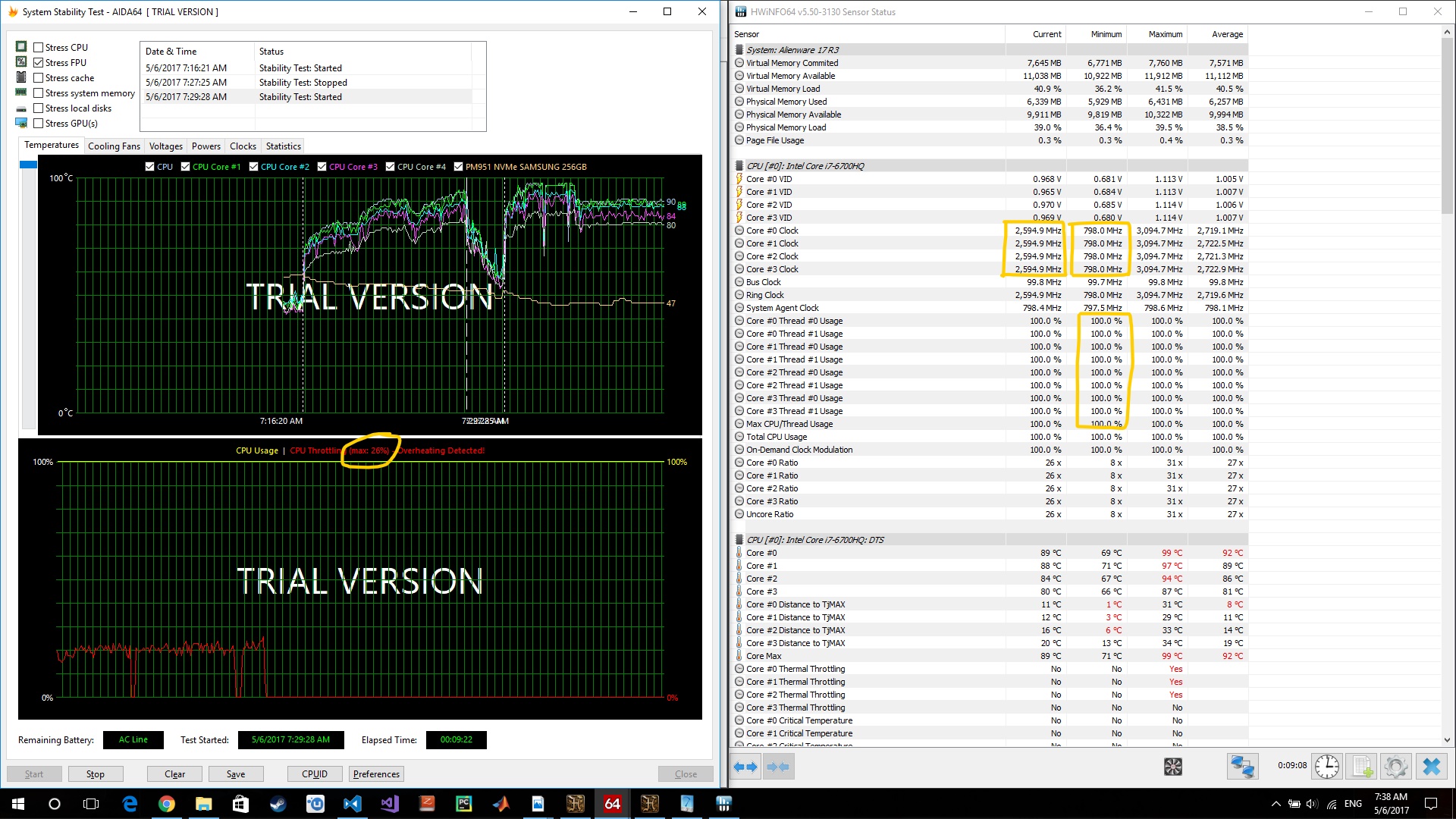Image resolution: width=1456 pixels, height=819 pixels.
Task: Select the Core #0 Thermal Throttling row
Action: pyautogui.click(x=989, y=669)
